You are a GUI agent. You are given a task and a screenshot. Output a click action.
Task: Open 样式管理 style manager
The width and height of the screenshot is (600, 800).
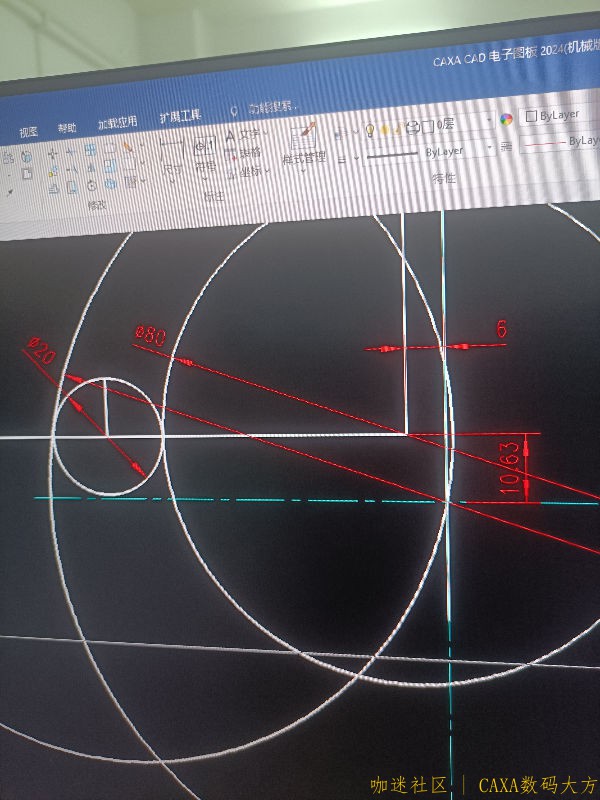pos(304,143)
